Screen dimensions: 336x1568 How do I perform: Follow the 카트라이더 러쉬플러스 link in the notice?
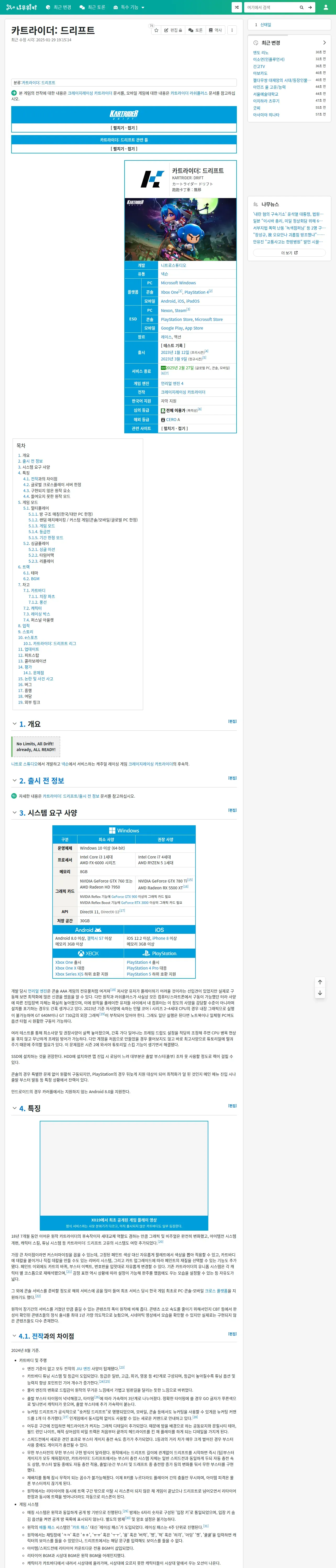coord(188,93)
